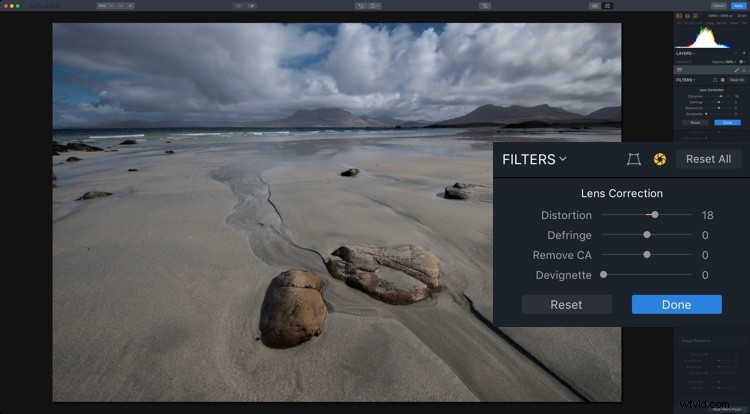Screen dimensions: 750x414
Task: Open the layer settings gear menu
Action: [742, 62]
